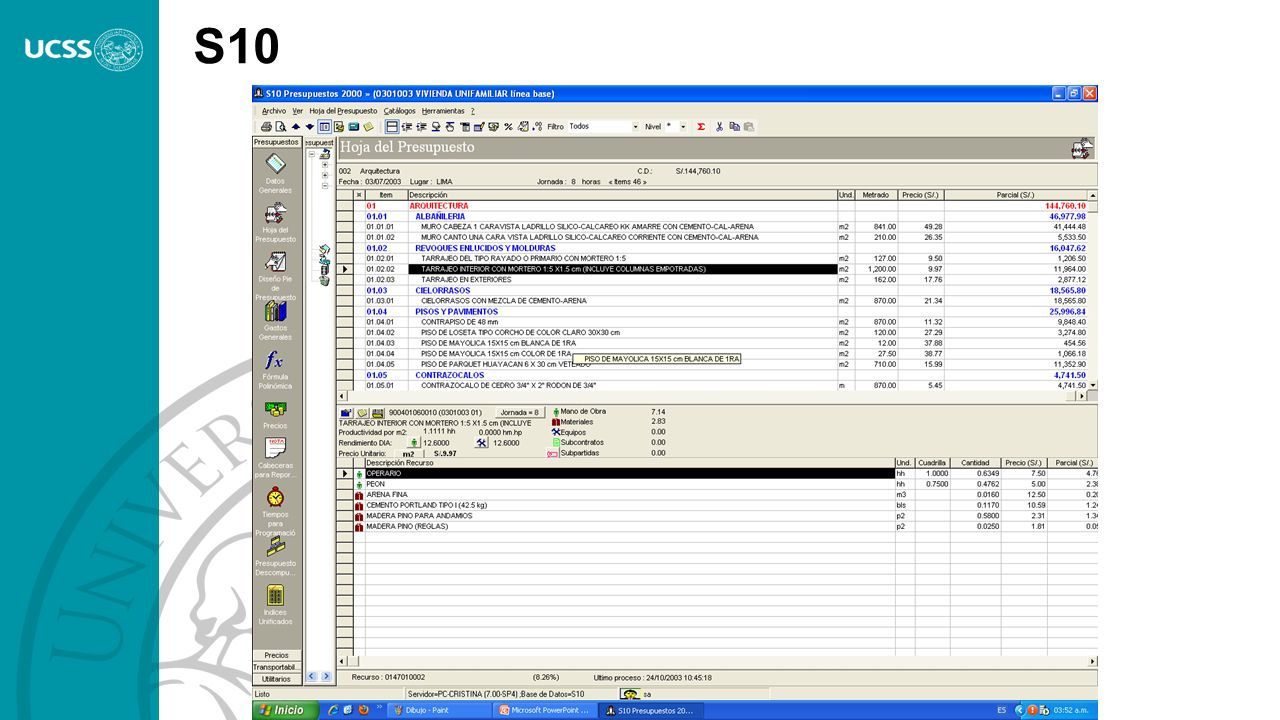Click the Transportabilidad sidebar button

276,667
